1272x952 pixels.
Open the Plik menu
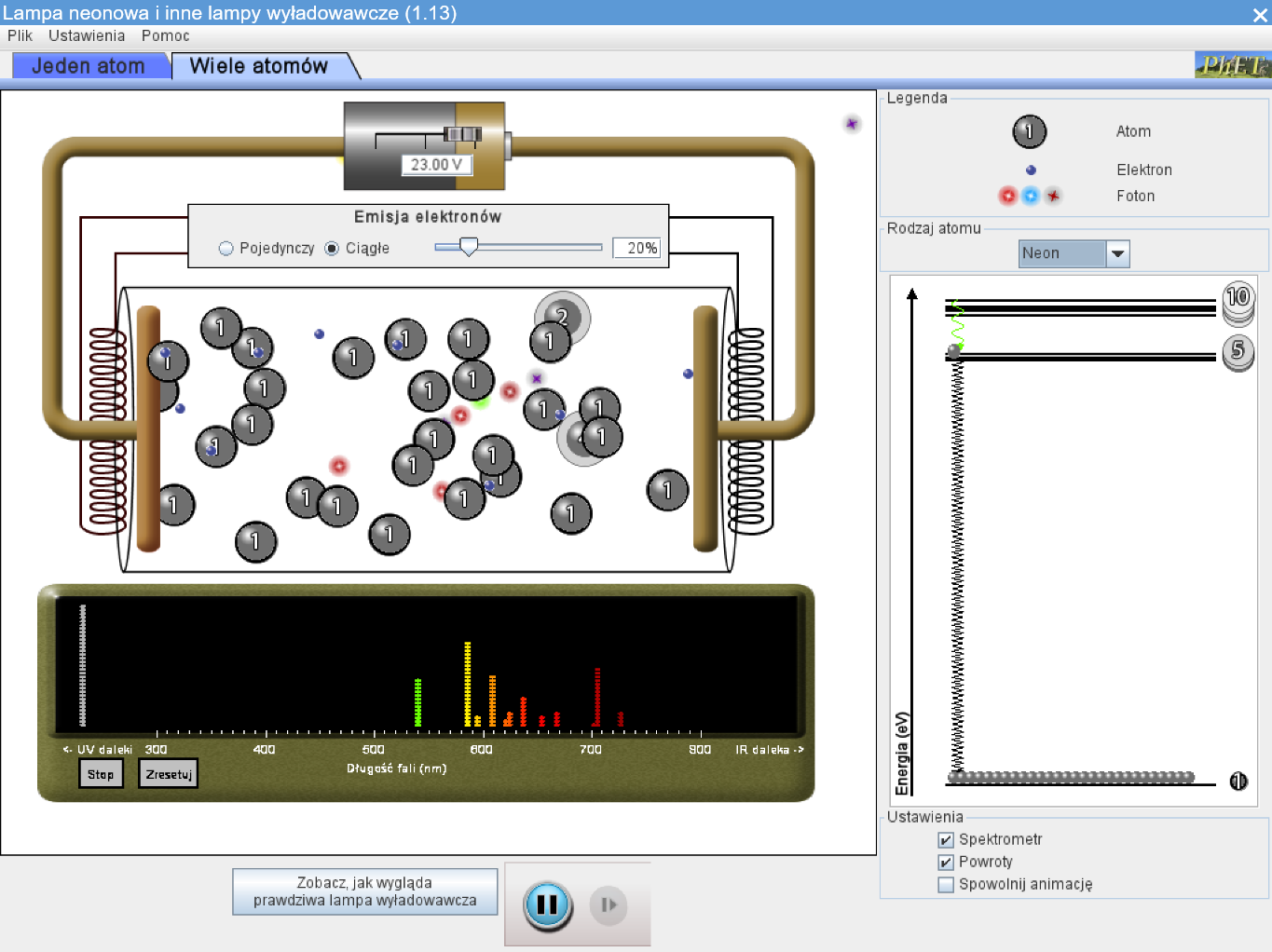pyautogui.click(x=20, y=35)
